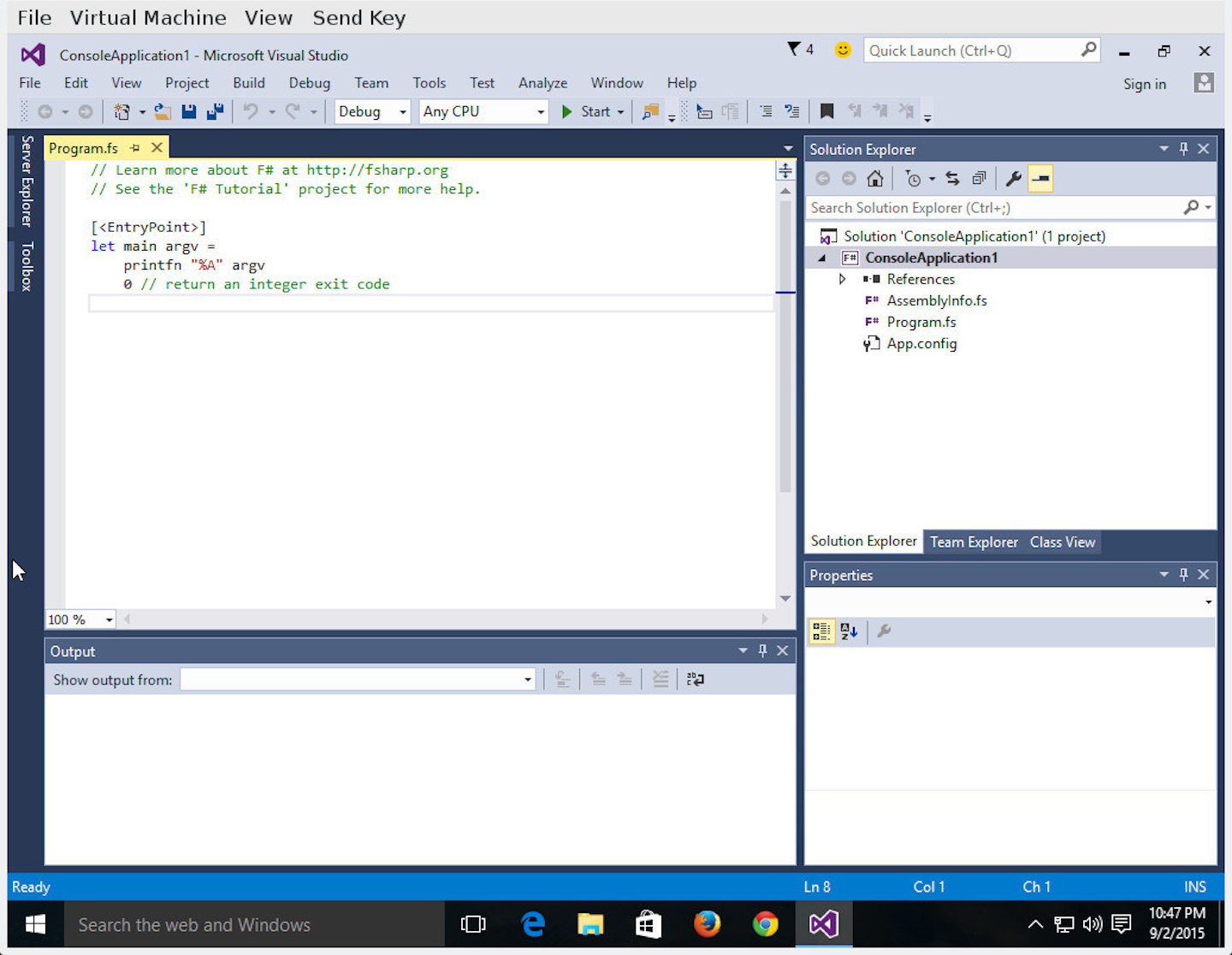Click the Sign in link
This screenshot has height=955, width=1232.
tap(1145, 84)
